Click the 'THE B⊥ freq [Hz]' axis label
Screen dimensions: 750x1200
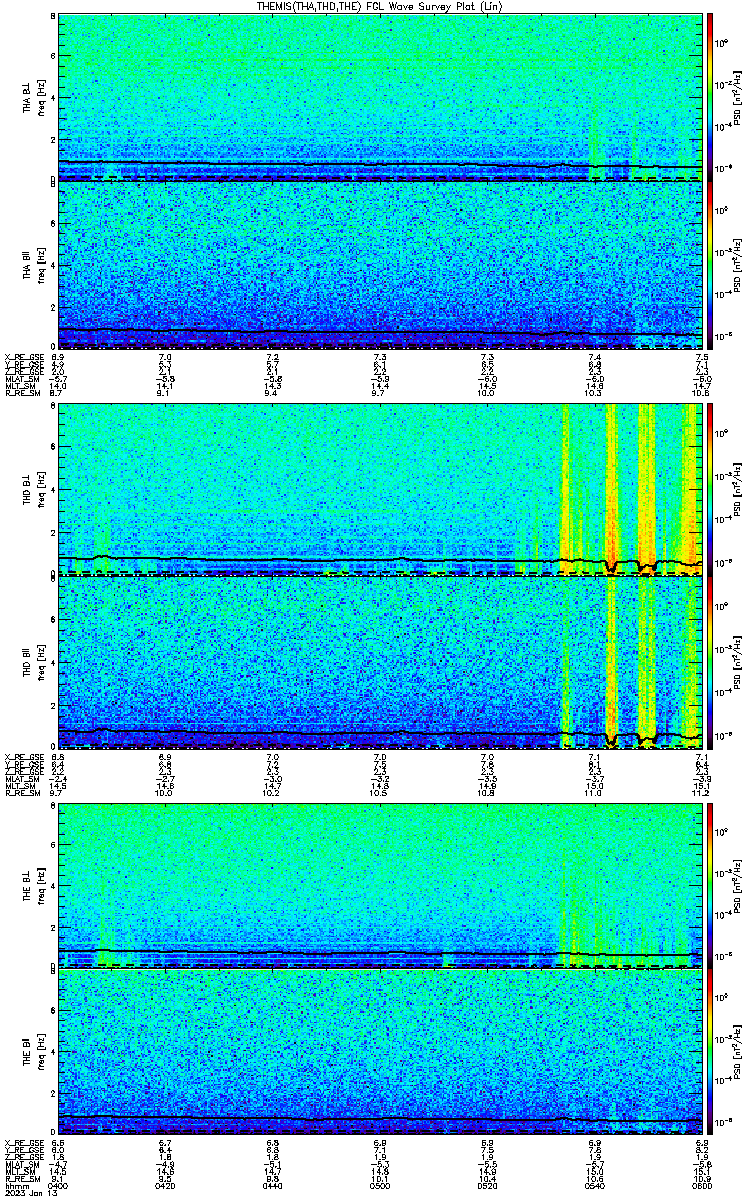34,884
